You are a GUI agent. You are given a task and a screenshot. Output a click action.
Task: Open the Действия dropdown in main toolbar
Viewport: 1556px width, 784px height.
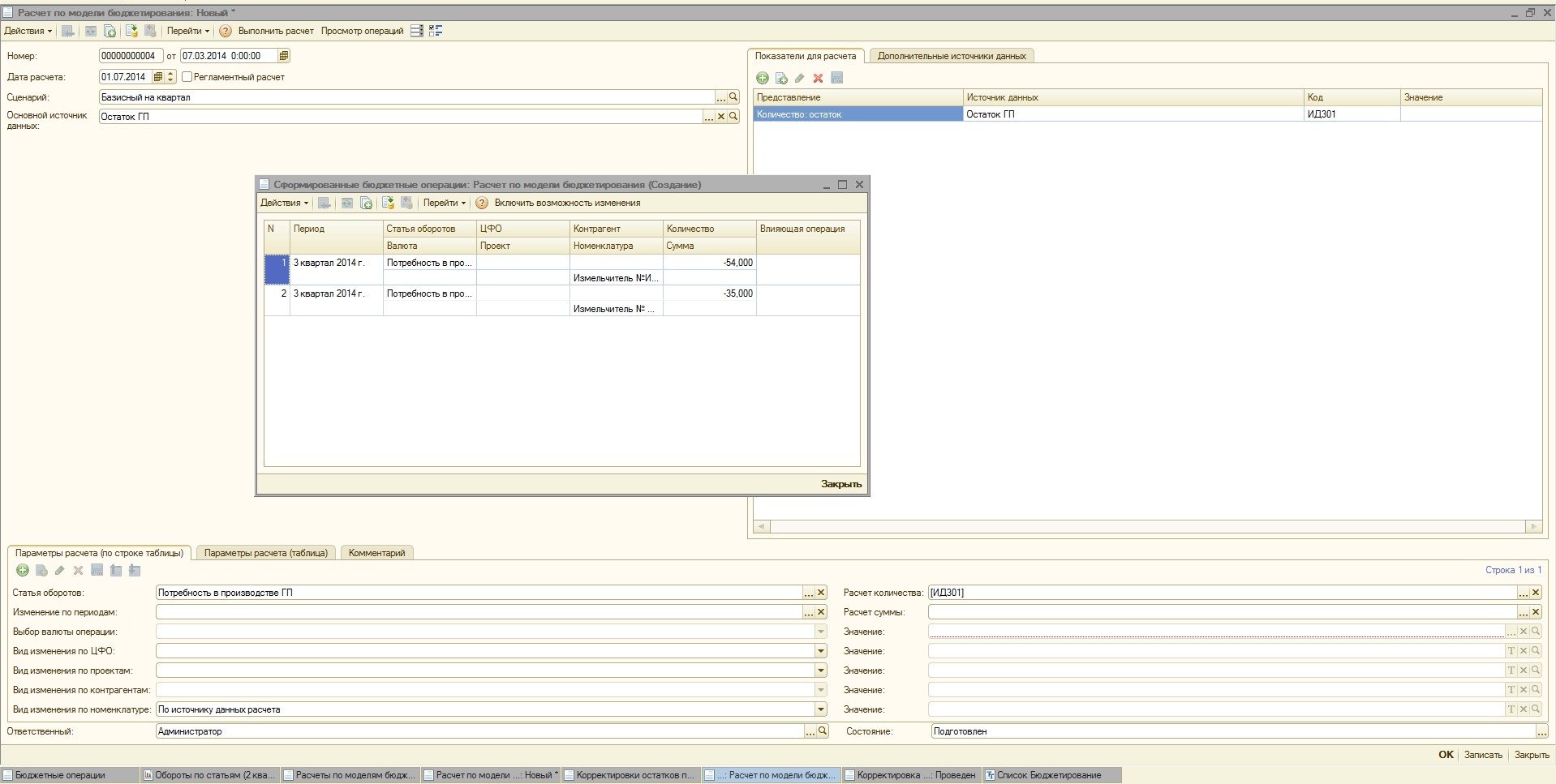[x=28, y=31]
